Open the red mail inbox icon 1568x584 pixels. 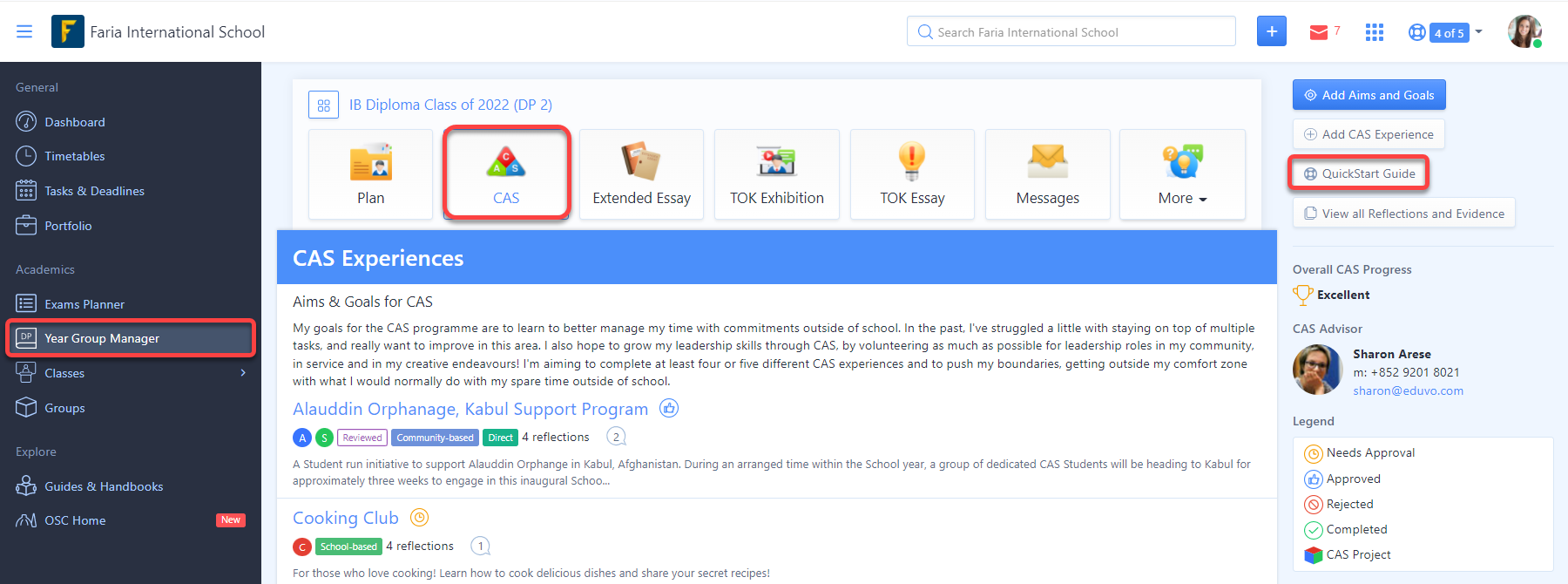[1319, 32]
